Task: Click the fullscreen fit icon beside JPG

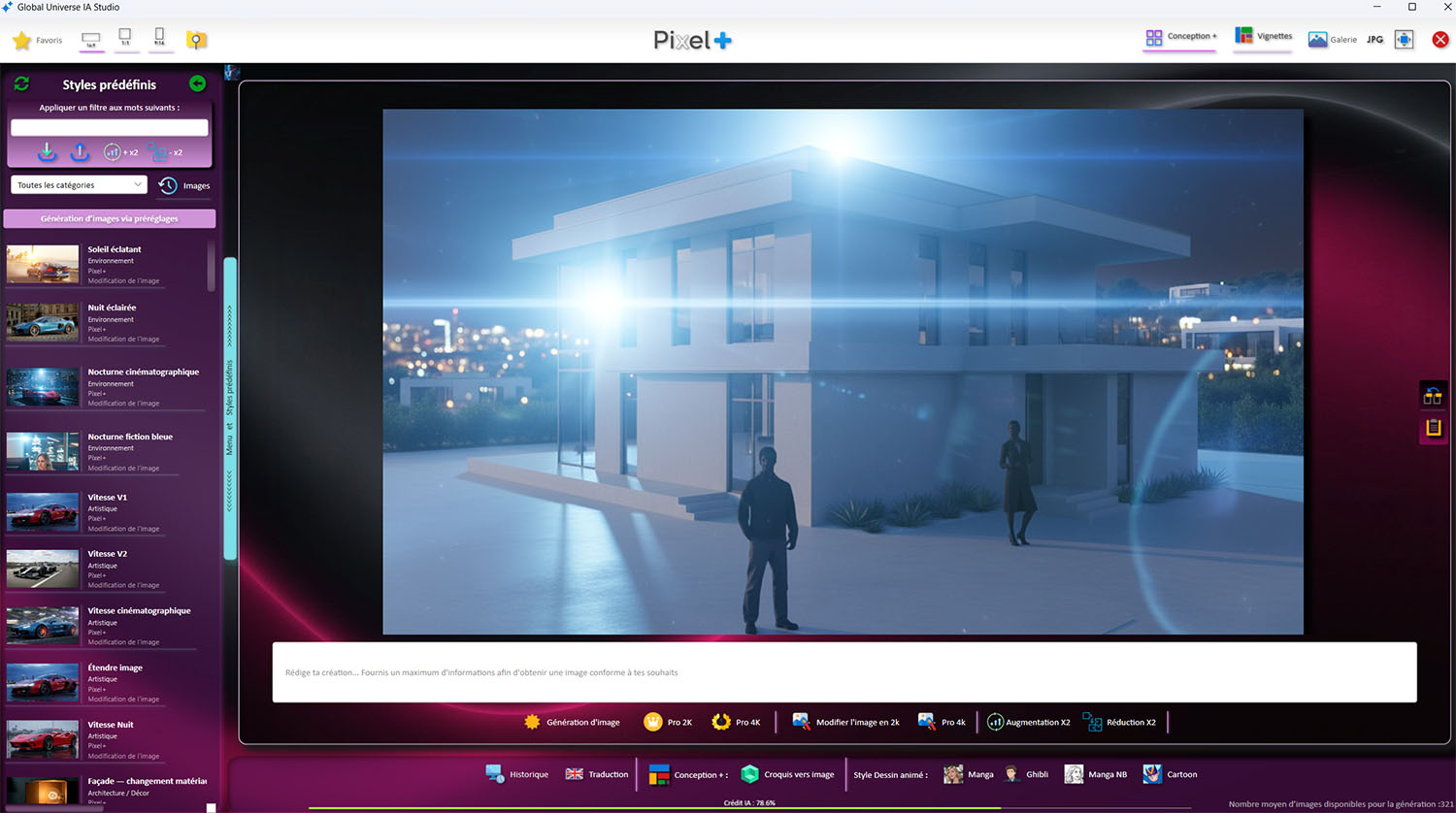Action: tap(1404, 40)
